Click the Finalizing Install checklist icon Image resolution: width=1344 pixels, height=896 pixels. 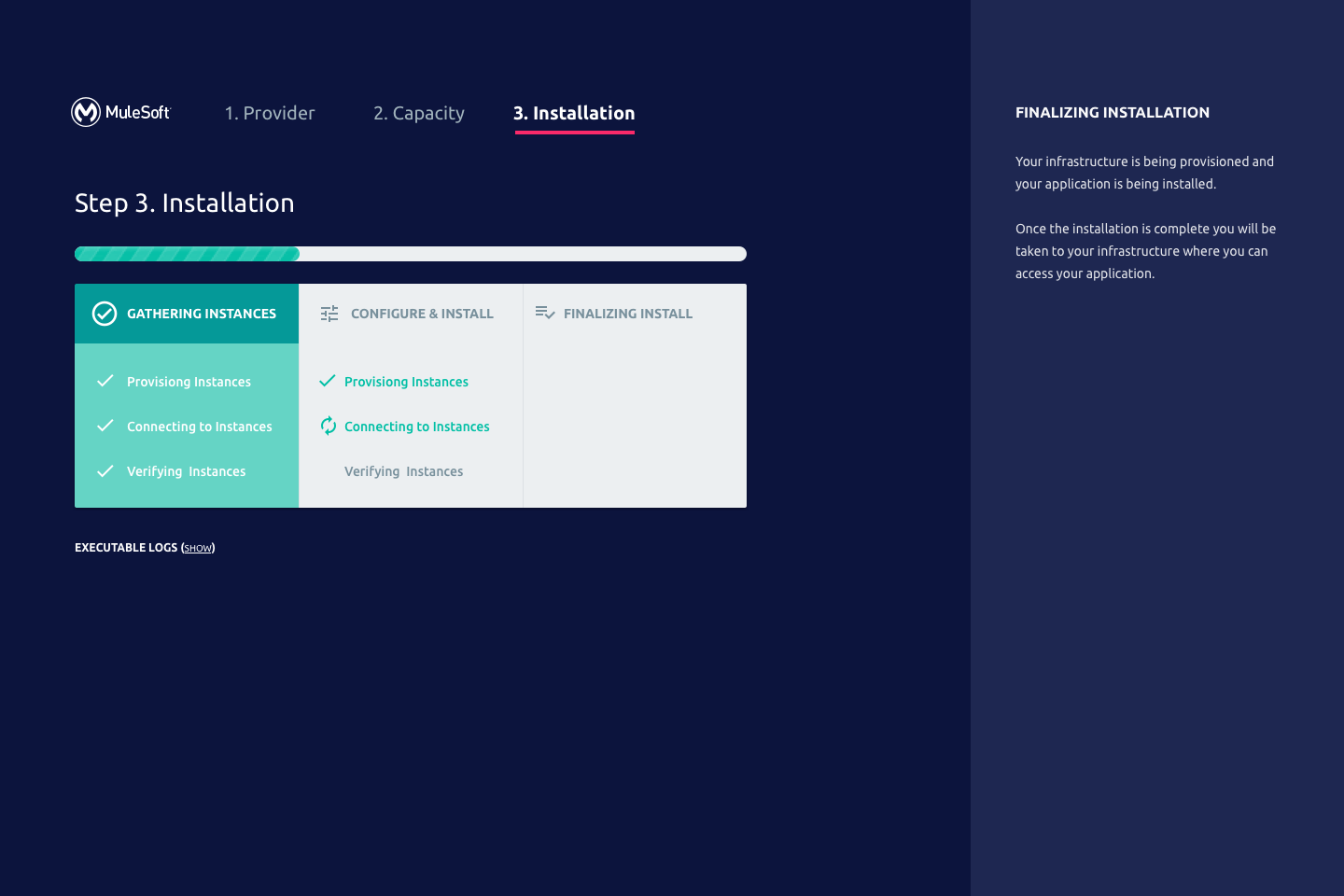545,313
